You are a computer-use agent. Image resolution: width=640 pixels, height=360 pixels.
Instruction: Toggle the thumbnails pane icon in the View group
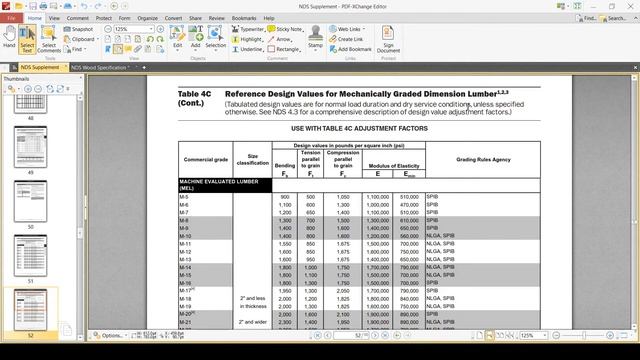coord(118,49)
